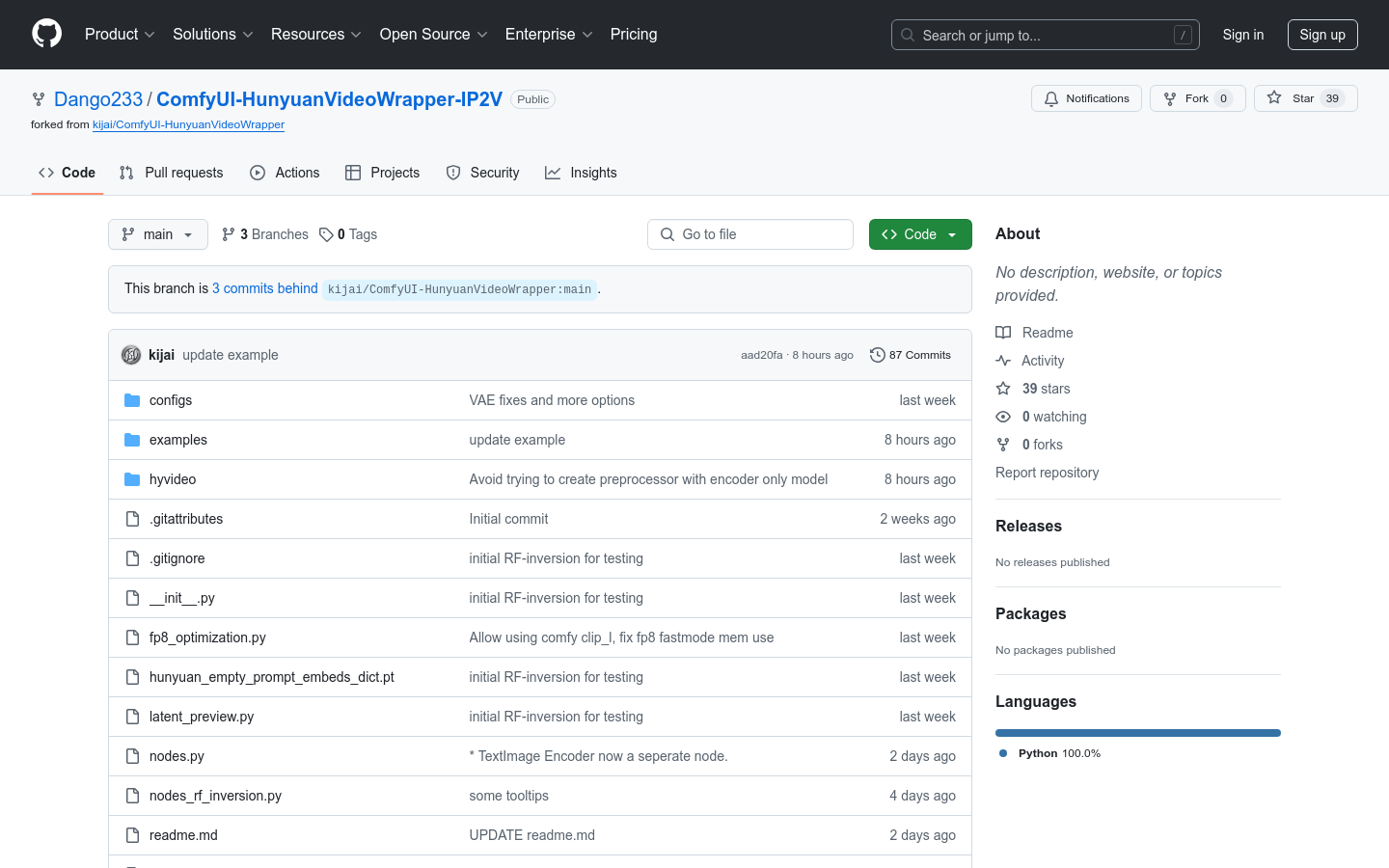
Task: Click the stars icon in About section
Action: click(x=1003, y=389)
